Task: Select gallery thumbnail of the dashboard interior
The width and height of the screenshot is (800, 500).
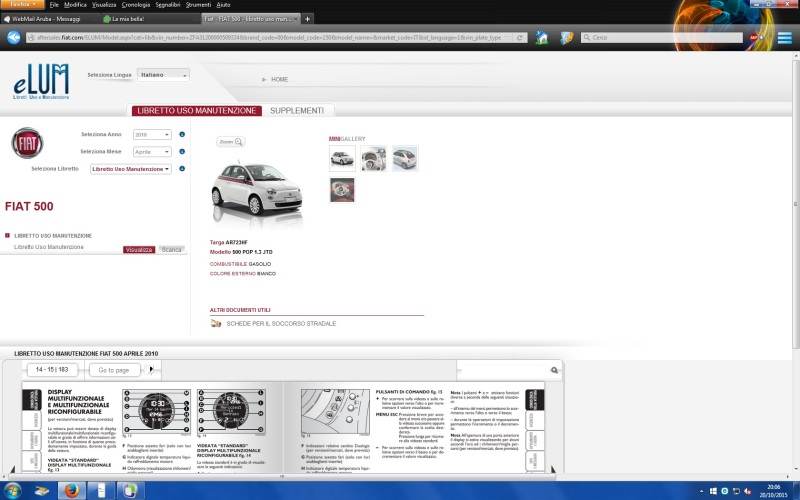Action: pyautogui.click(x=373, y=158)
